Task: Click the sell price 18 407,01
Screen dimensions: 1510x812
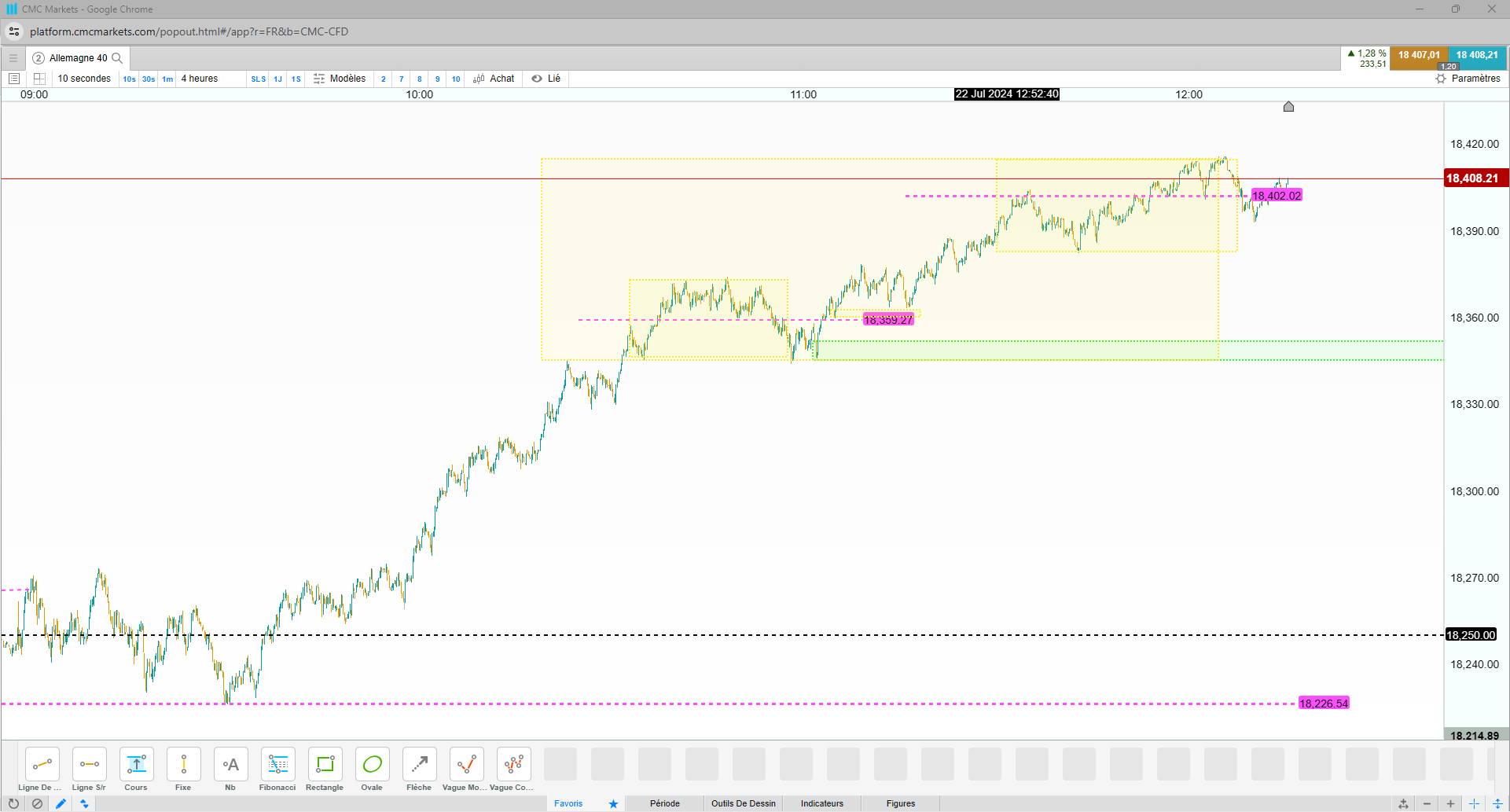Action: (1419, 56)
